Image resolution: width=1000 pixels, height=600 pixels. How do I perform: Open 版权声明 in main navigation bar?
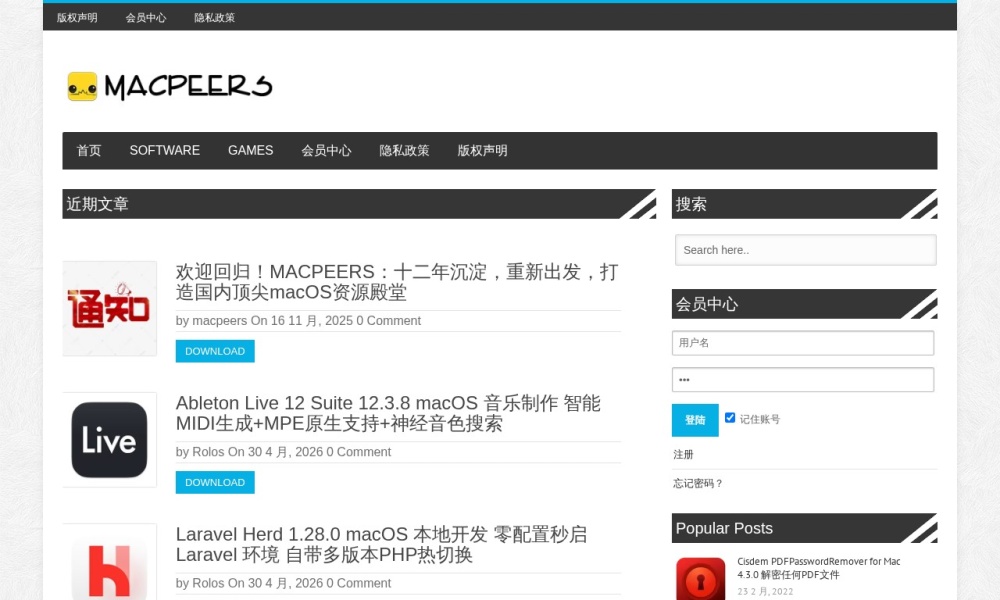point(482,150)
